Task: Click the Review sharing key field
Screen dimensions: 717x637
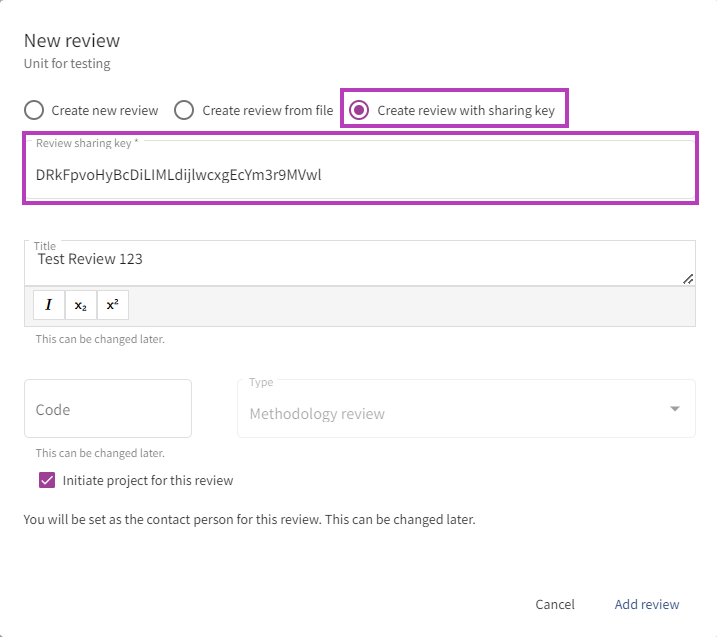Action: [x=360, y=175]
